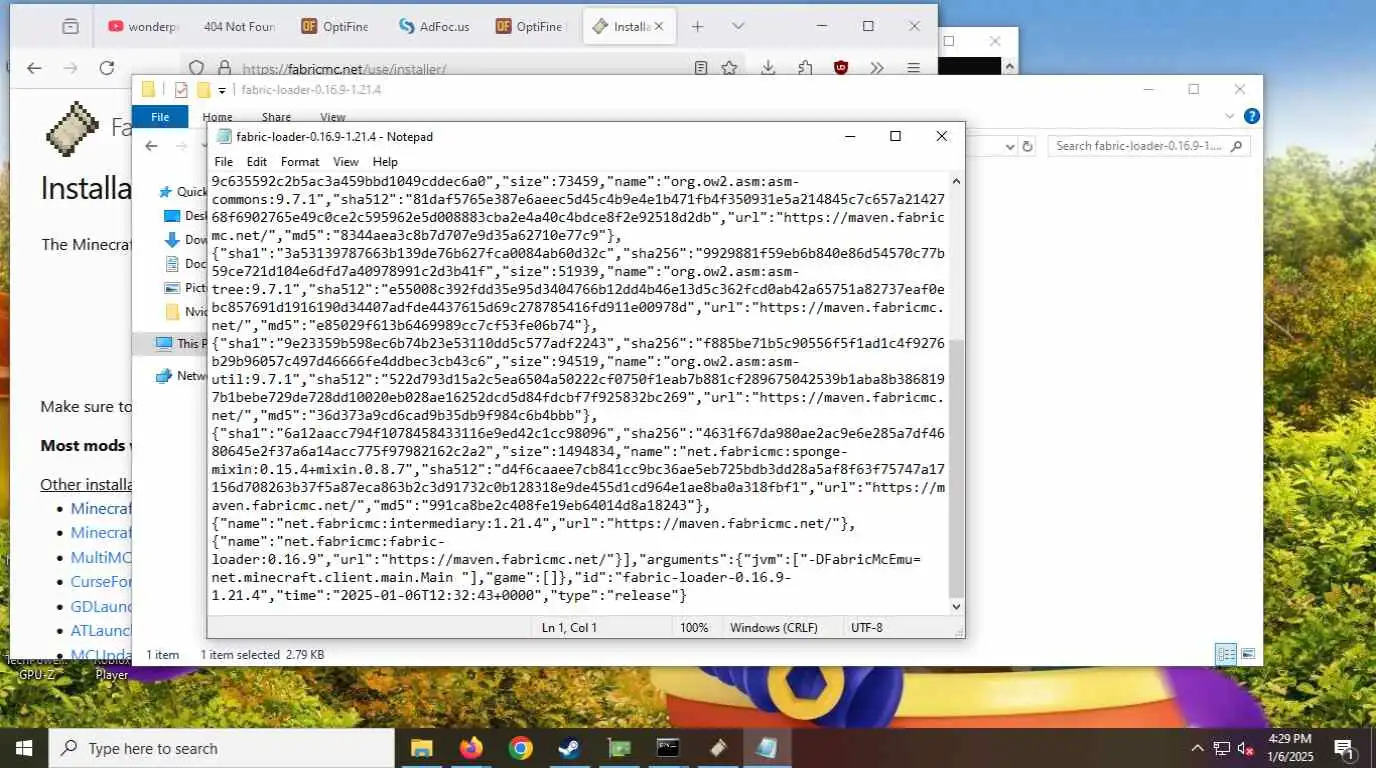Click the taskbar Type here to search box
1376x768 pixels.
click(221, 748)
